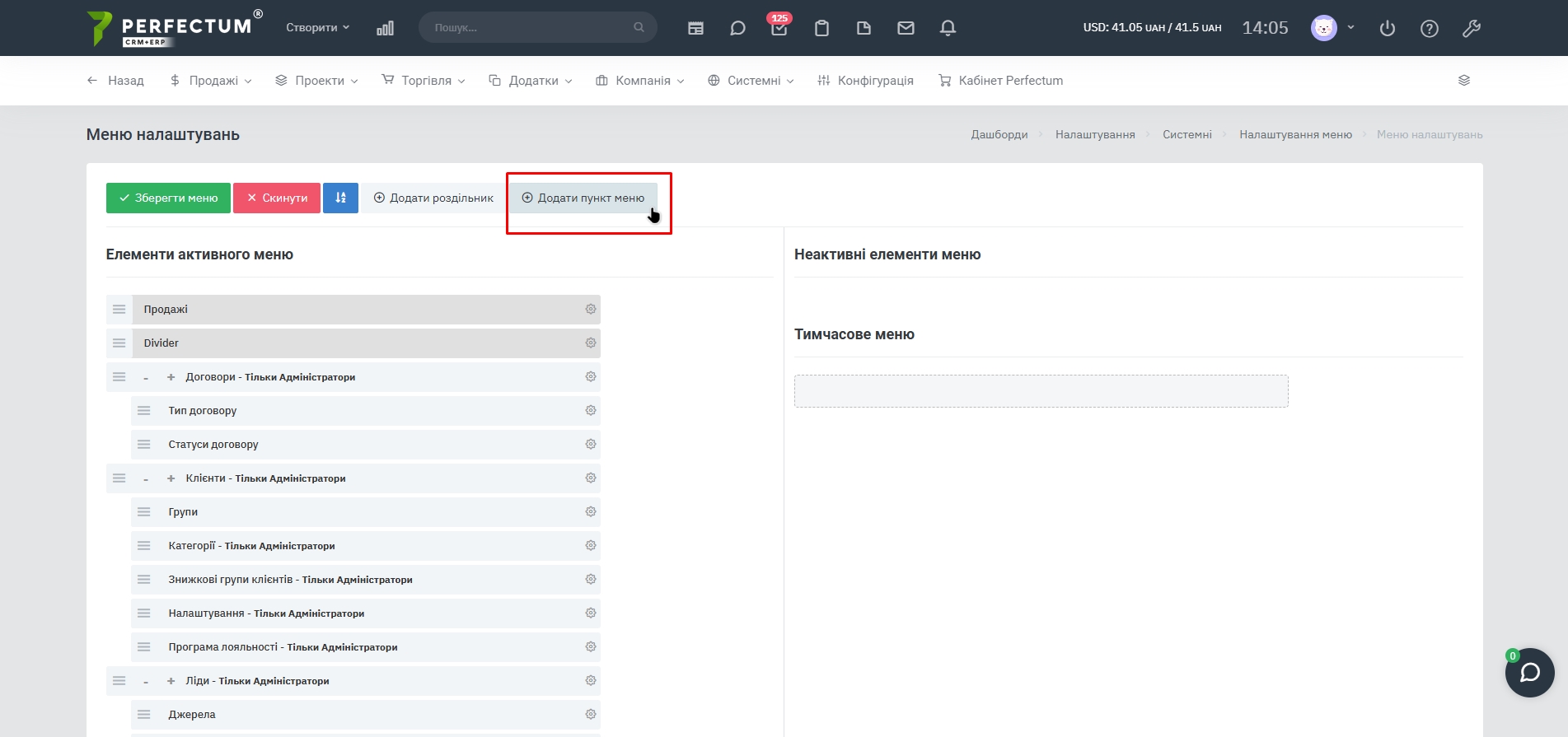The image size is (1568, 737).
Task: Grab drag handle of Продажі item
Action: tap(119, 309)
